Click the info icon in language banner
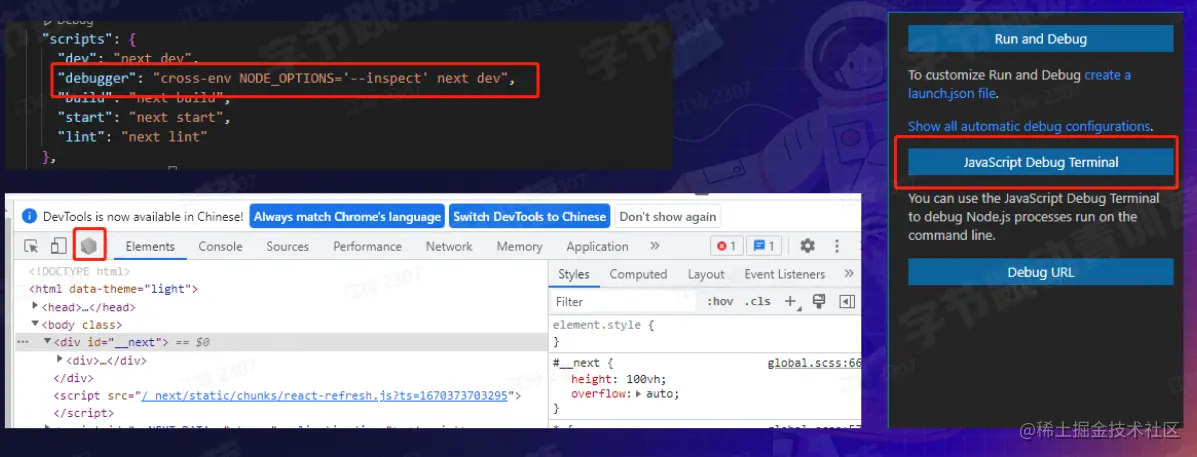The width and height of the screenshot is (1197, 457). click(30, 217)
